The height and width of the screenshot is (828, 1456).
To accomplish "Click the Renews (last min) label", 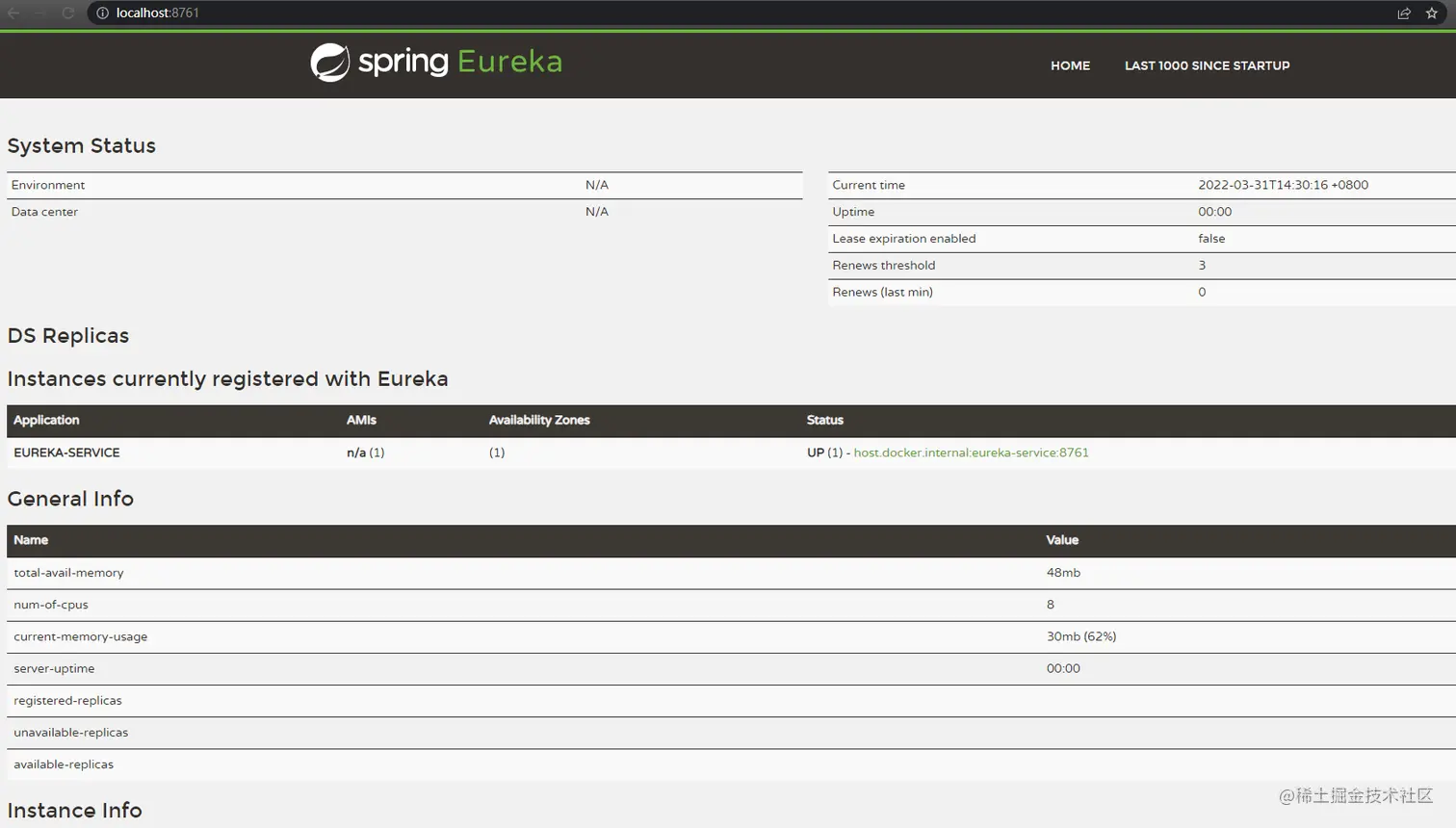I will [x=882, y=293].
